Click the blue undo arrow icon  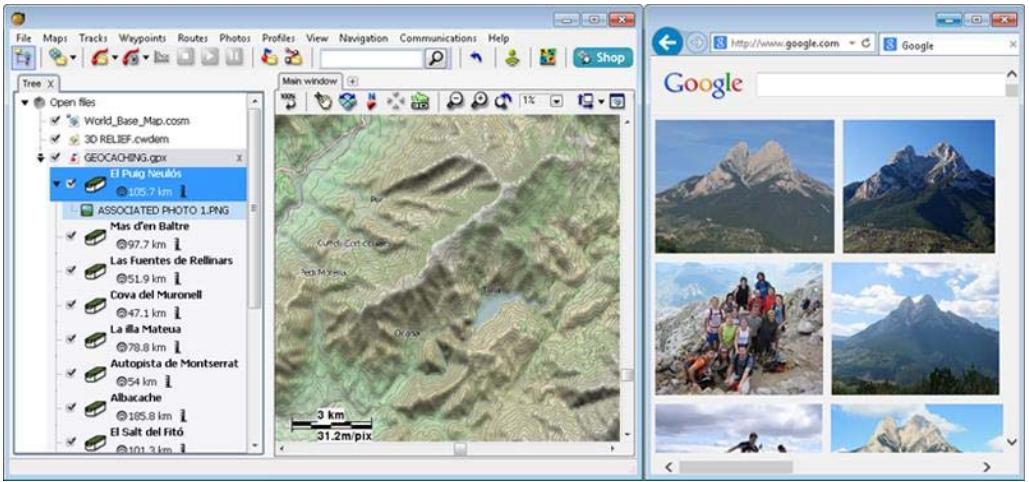tap(476, 59)
